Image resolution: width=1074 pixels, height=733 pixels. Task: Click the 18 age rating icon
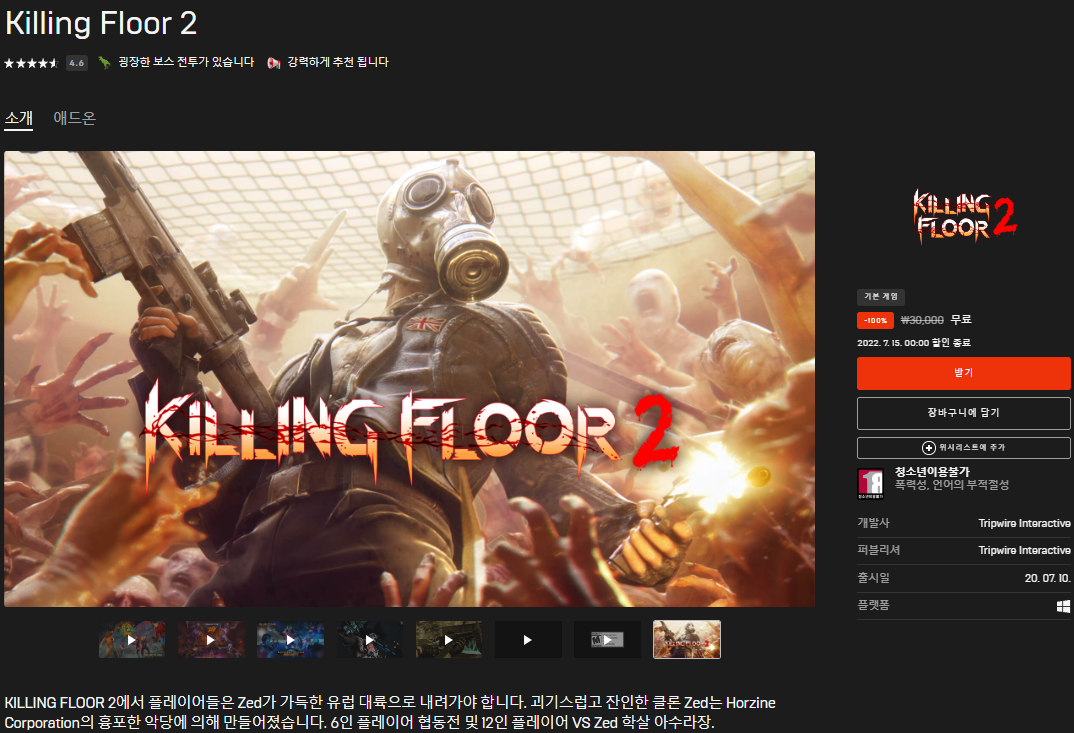871,484
